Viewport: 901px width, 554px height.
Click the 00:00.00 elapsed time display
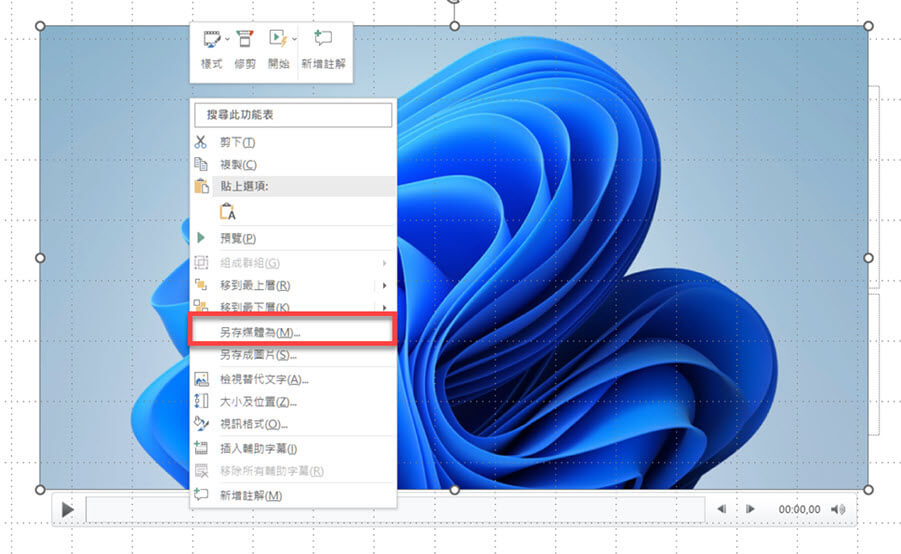coord(799,509)
